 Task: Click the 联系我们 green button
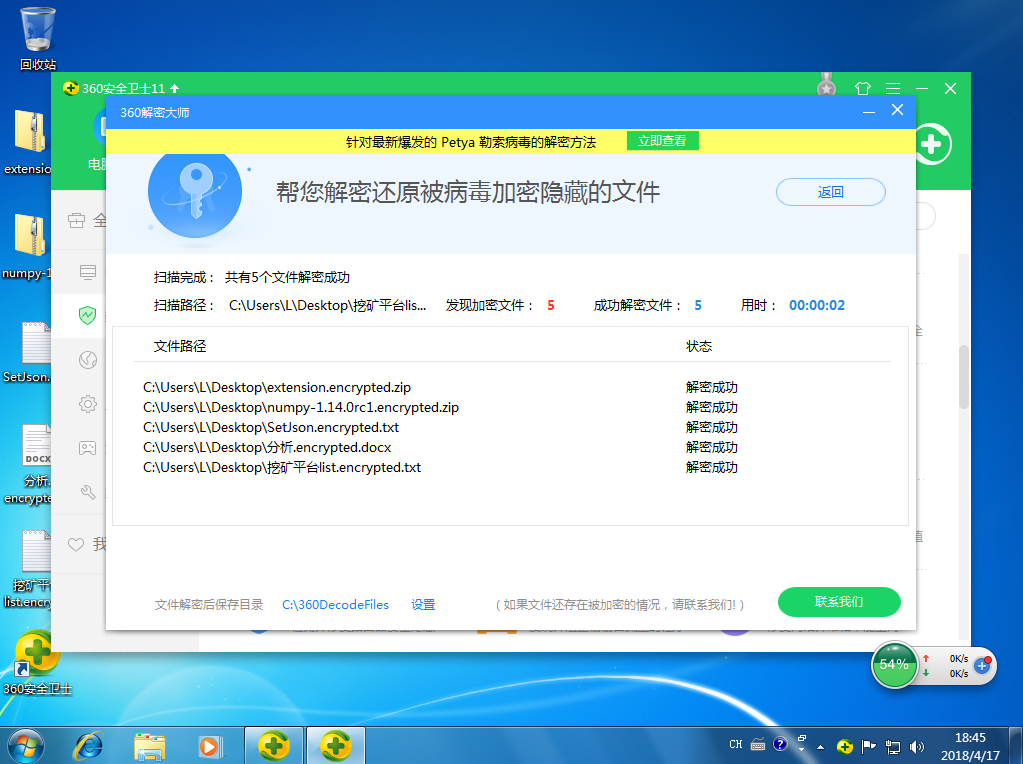[x=839, y=602]
